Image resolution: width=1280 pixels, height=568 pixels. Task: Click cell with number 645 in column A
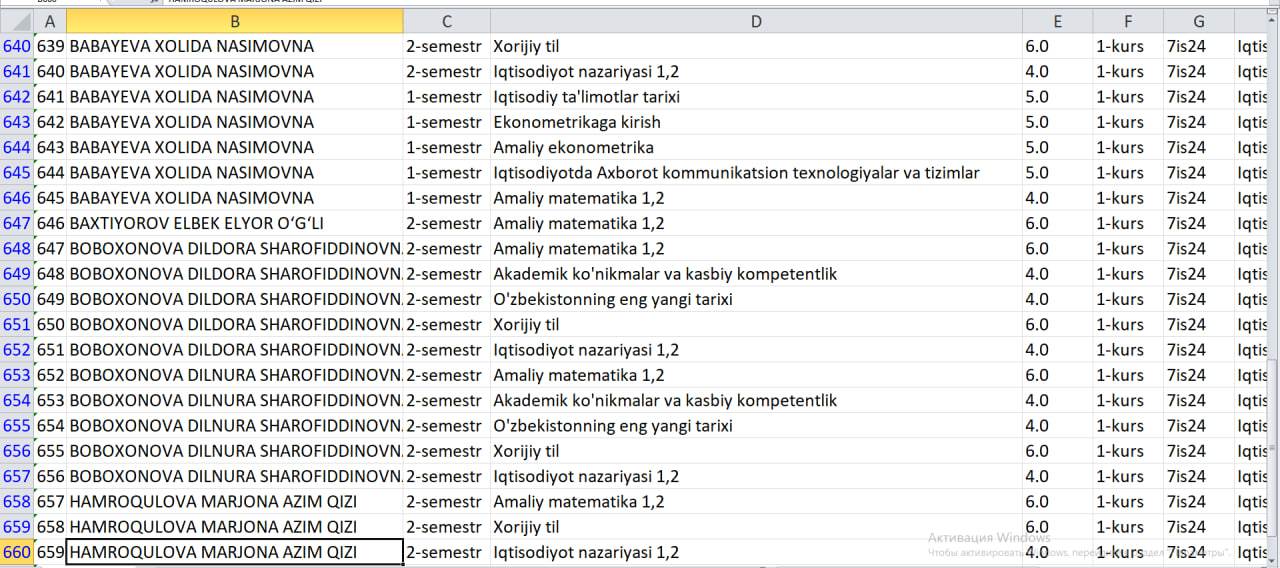pyautogui.click(x=50, y=198)
